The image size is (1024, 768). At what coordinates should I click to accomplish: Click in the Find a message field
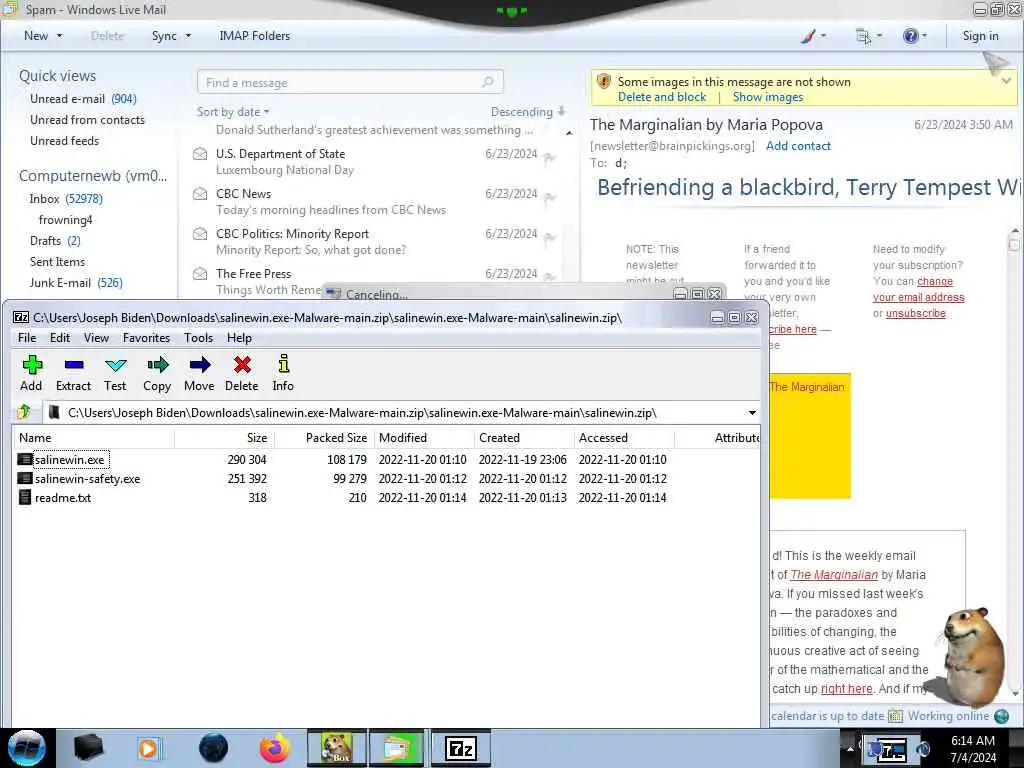click(x=349, y=82)
